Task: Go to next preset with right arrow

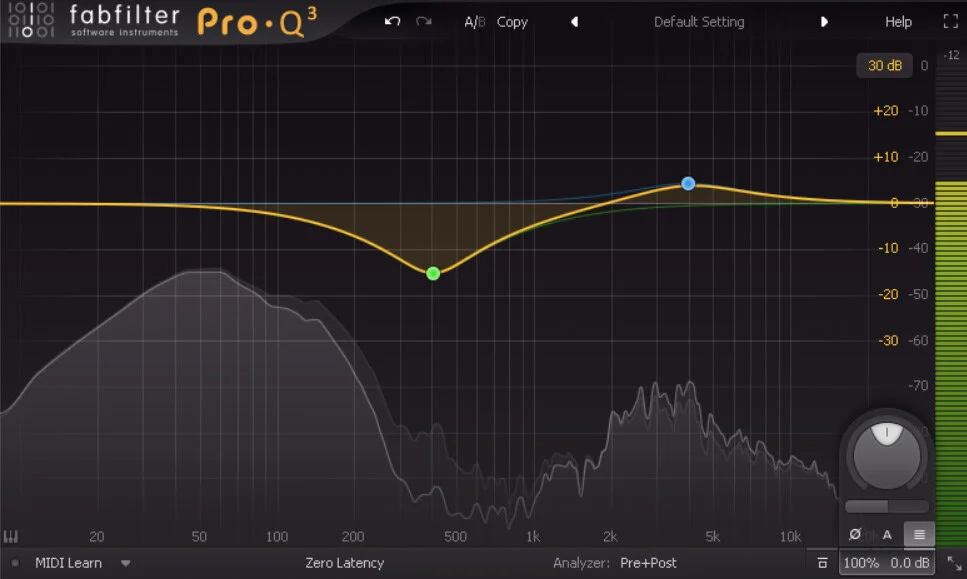Action: 824,22
